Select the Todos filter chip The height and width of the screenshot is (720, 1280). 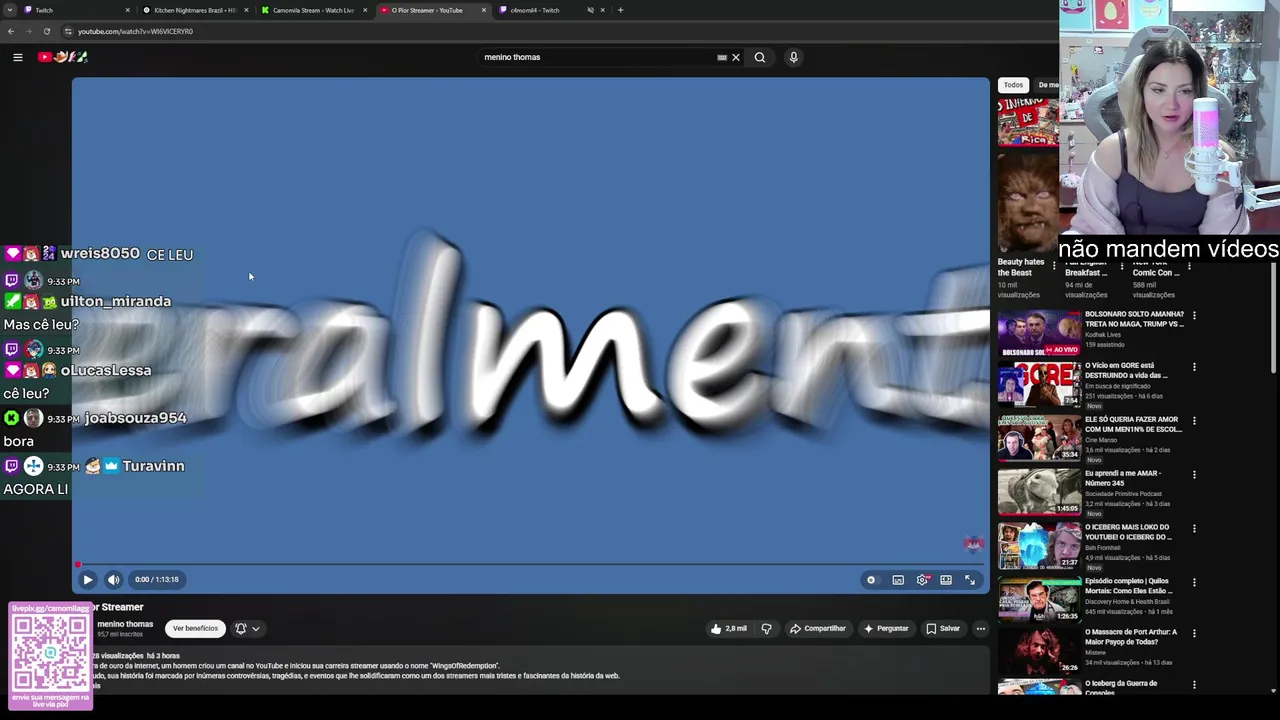(1013, 85)
